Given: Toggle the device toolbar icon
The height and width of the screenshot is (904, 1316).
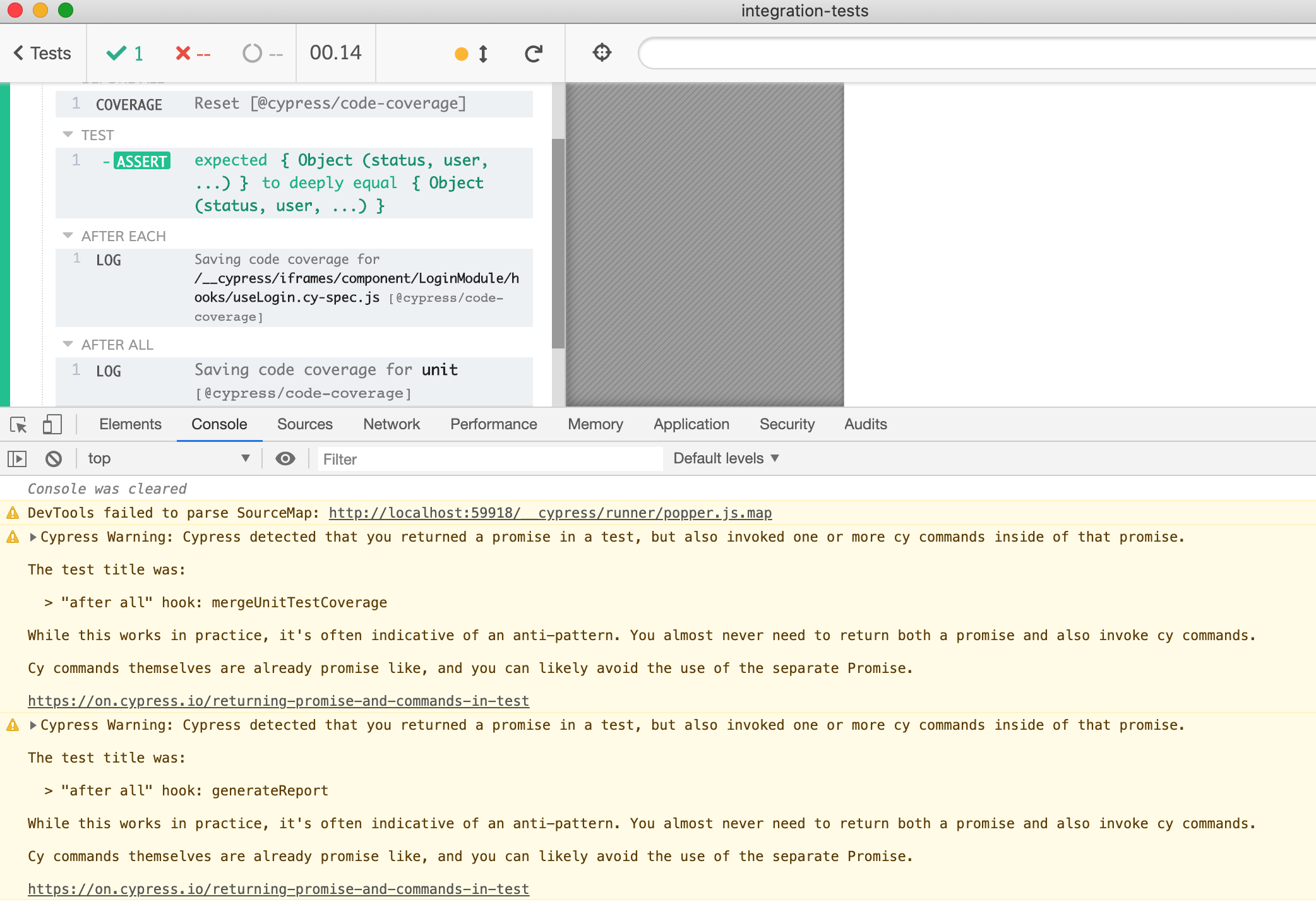Looking at the screenshot, I should [52, 424].
